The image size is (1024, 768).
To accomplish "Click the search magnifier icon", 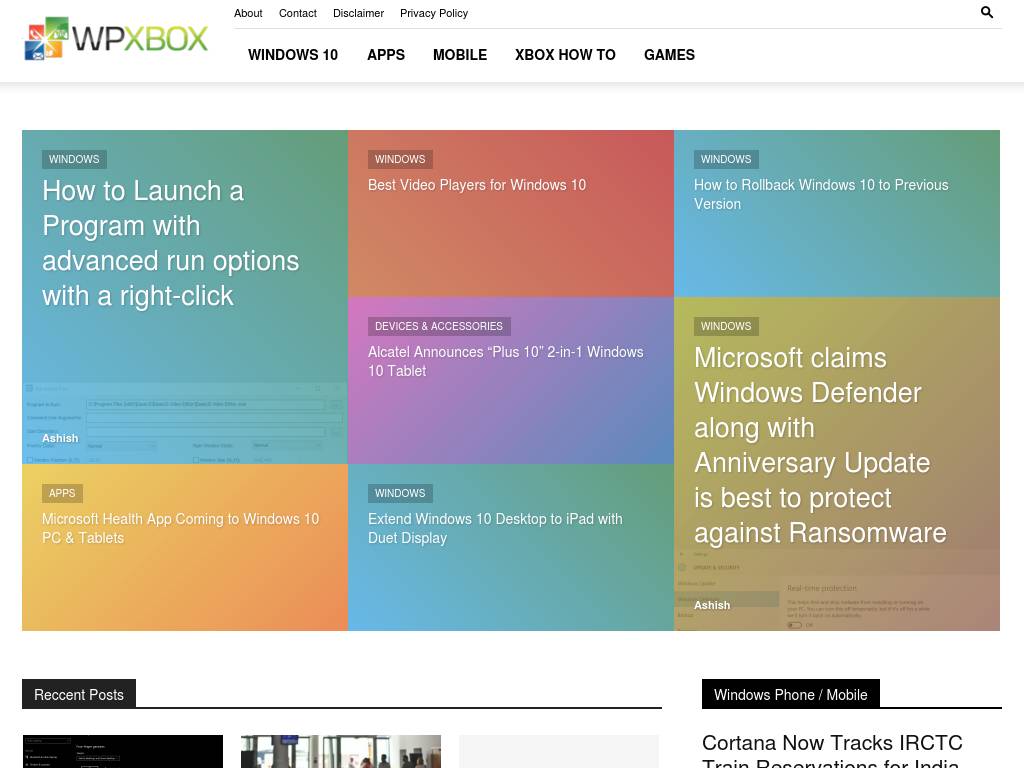I will (987, 13).
